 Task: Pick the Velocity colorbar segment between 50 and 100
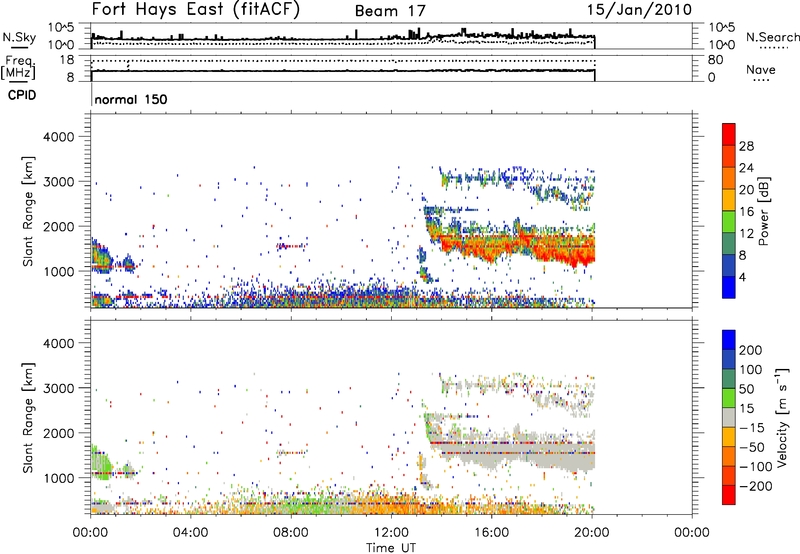tap(729, 379)
